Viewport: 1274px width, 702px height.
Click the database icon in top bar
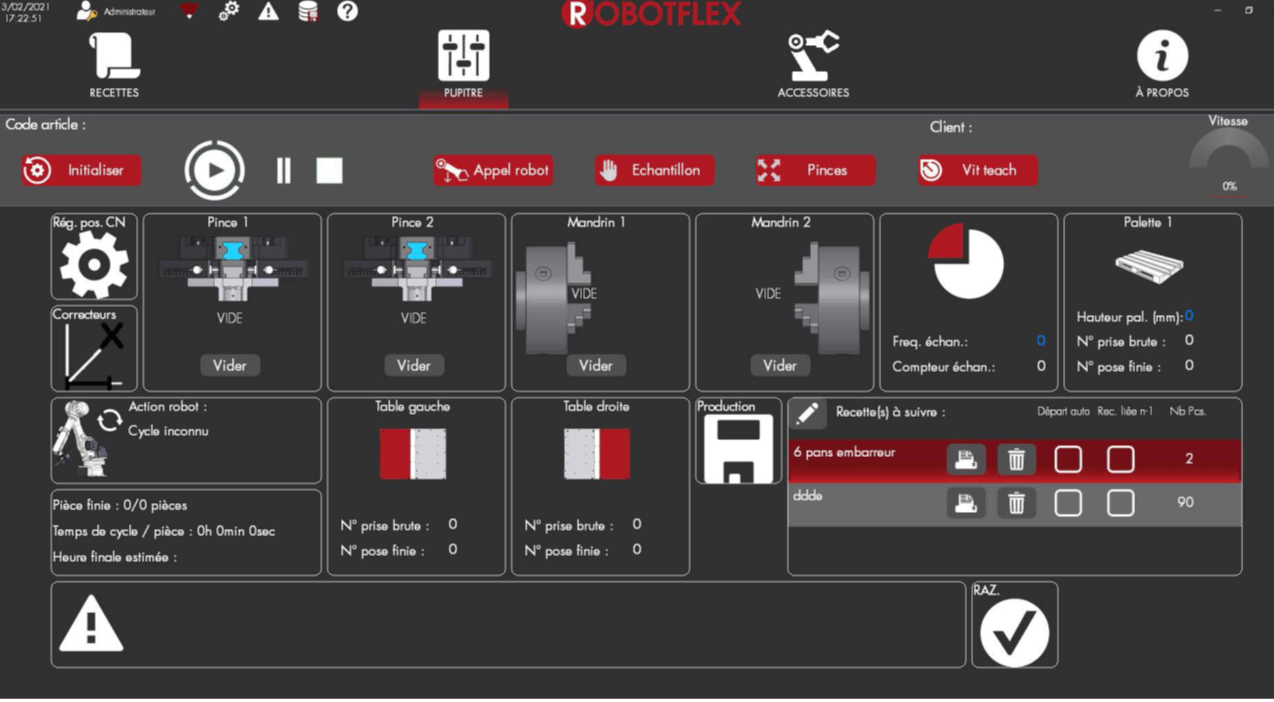coord(308,12)
